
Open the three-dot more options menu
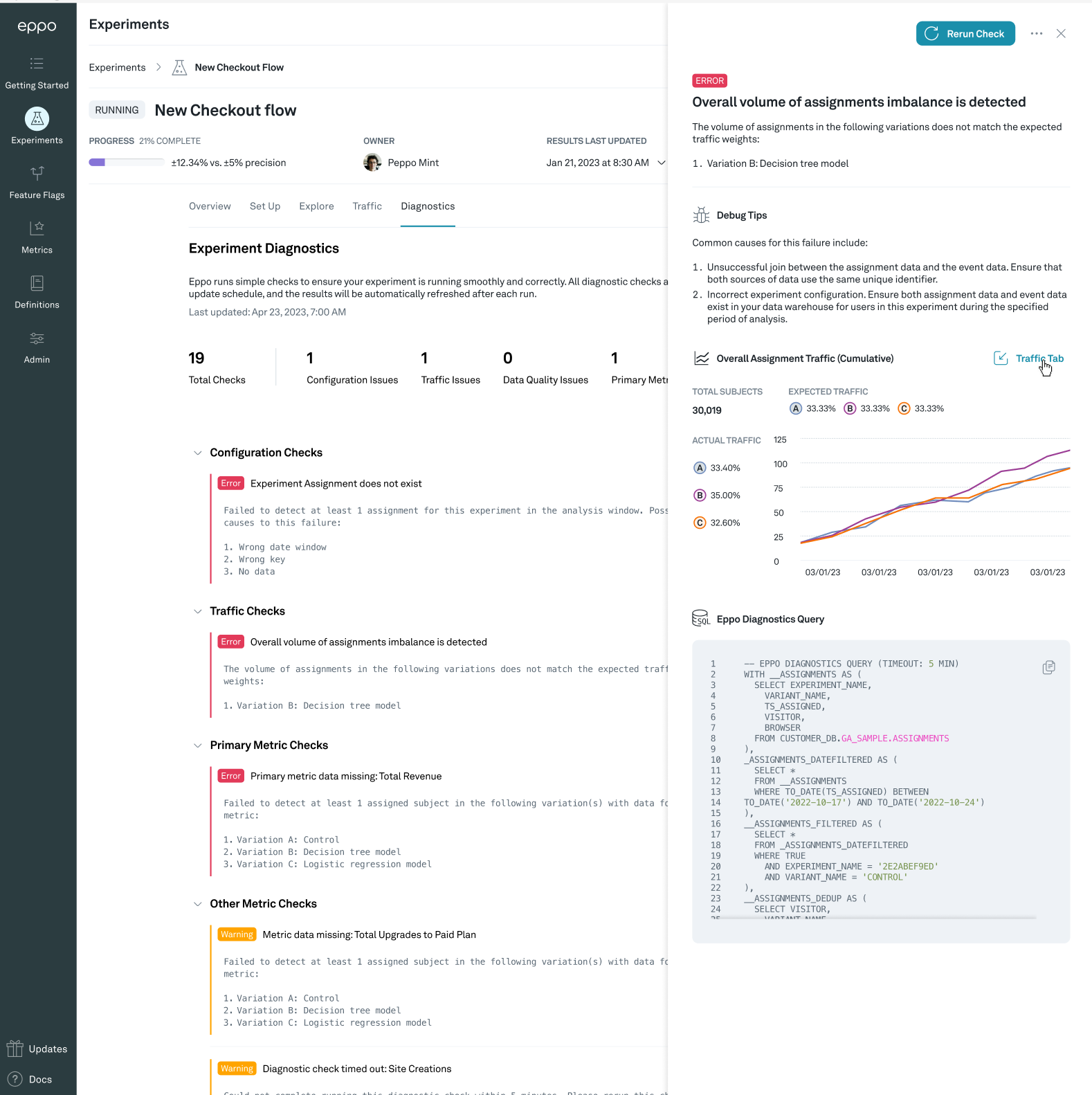pyautogui.click(x=1036, y=34)
